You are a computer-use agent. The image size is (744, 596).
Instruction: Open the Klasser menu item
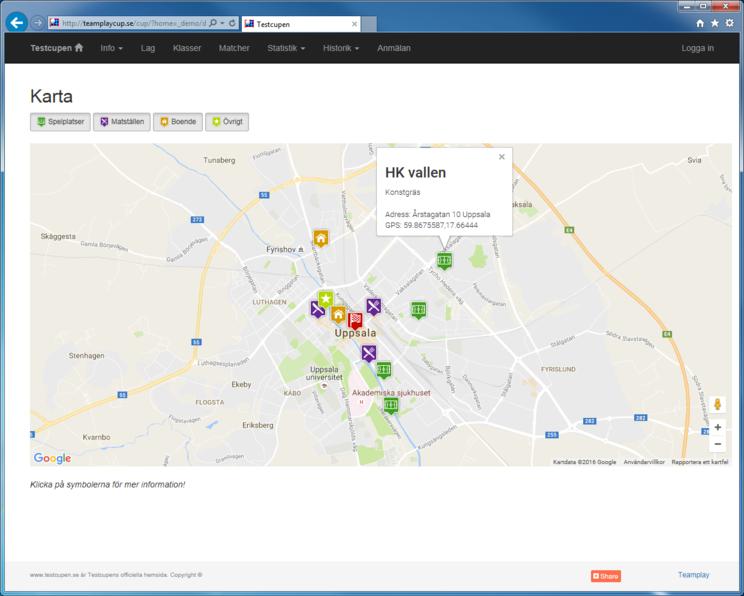pyautogui.click(x=187, y=48)
